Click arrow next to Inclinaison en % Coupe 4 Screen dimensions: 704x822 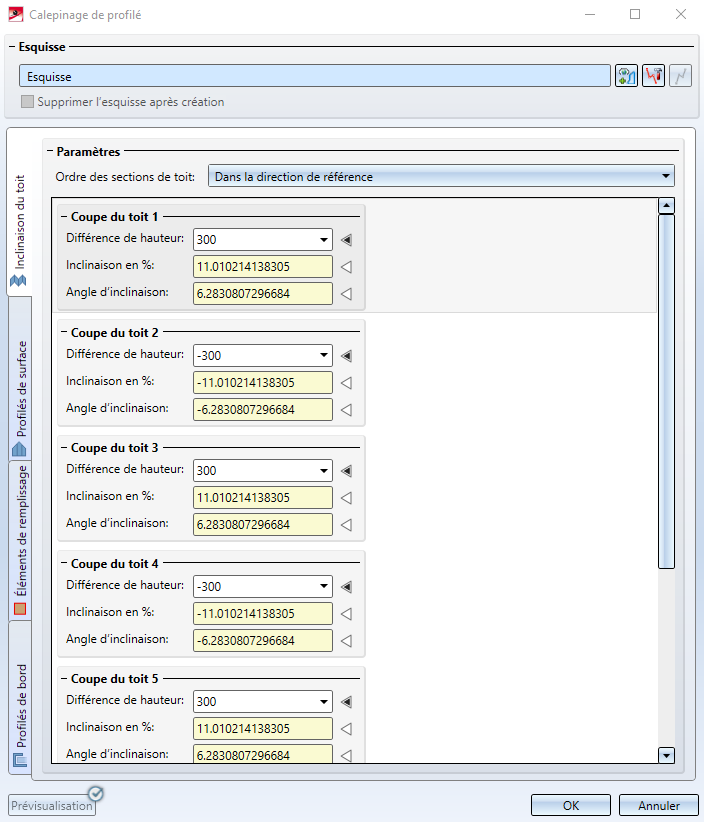[x=346, y=614]
